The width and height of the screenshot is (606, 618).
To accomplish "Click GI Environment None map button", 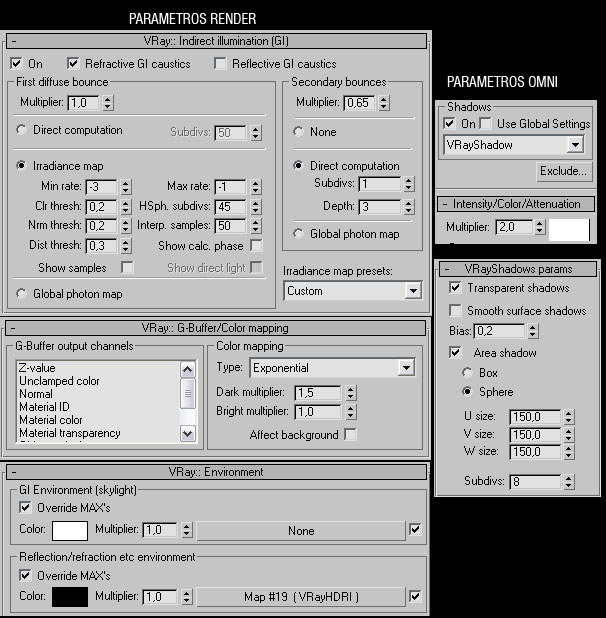I will (301, 531).
